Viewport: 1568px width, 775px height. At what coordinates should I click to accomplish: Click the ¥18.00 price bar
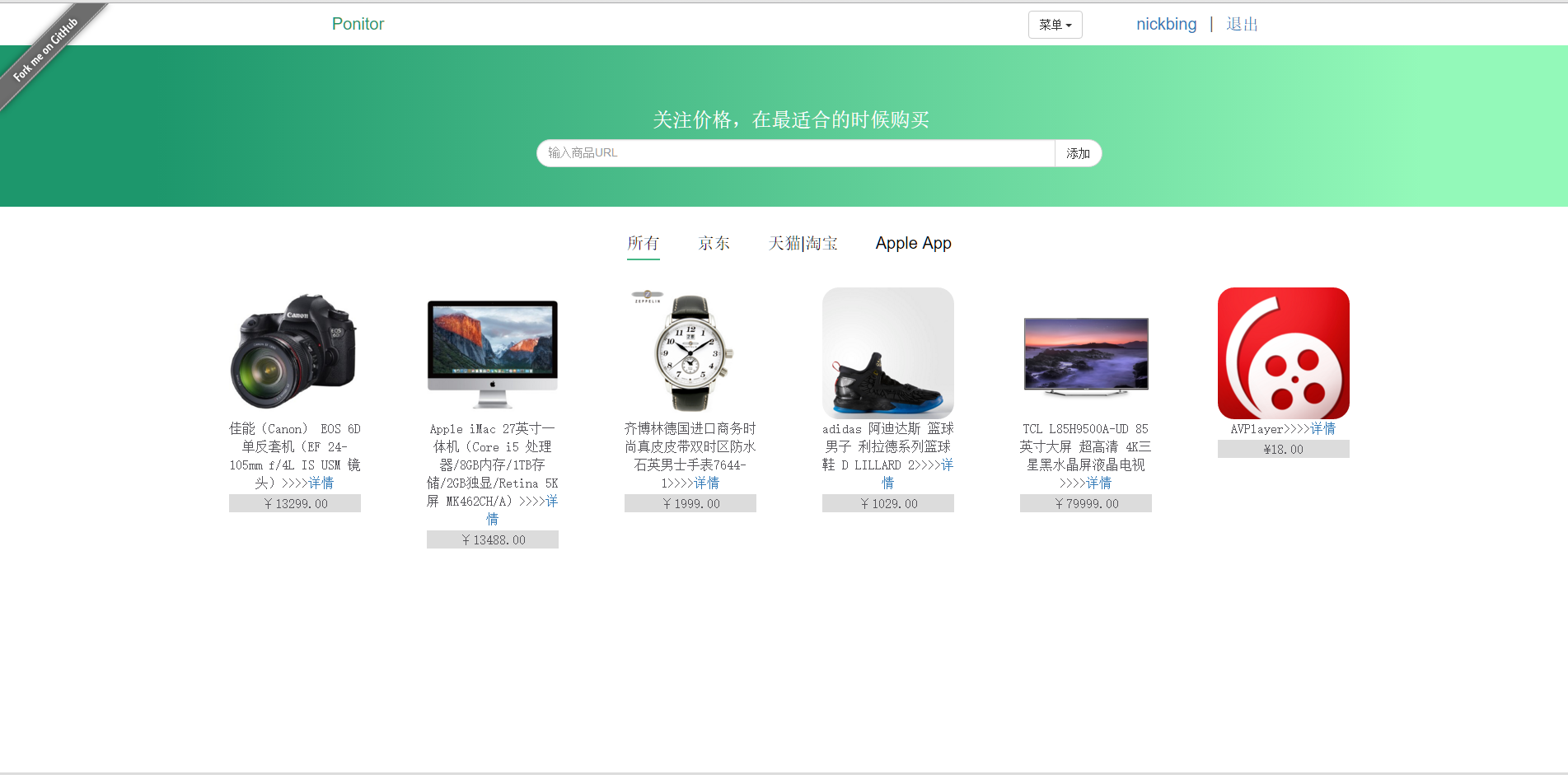click(1284, 449)
